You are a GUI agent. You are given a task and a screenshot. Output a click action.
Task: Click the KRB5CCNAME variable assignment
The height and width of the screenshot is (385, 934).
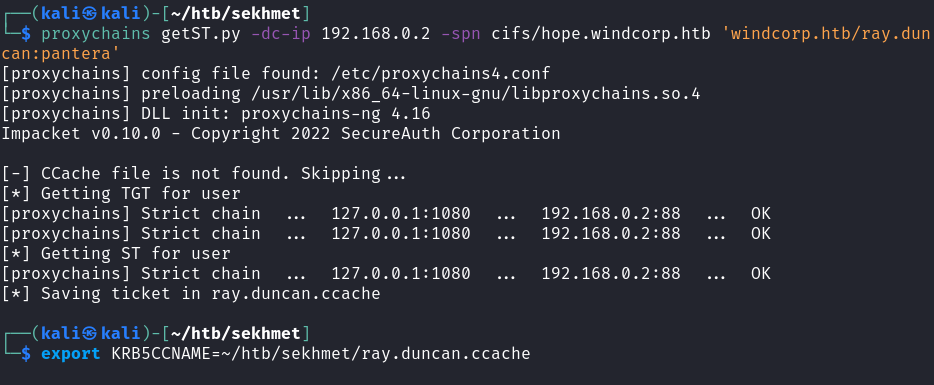coord(321,354)
